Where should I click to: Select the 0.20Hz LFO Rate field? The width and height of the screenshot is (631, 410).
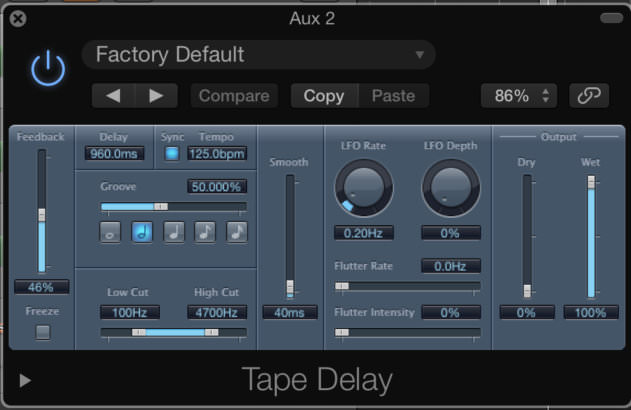pos(364,233)
